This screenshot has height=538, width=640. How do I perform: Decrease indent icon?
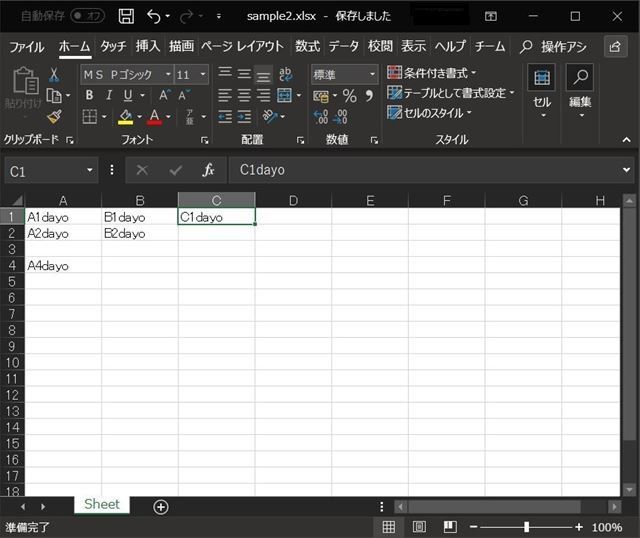(x=225, y=117)
